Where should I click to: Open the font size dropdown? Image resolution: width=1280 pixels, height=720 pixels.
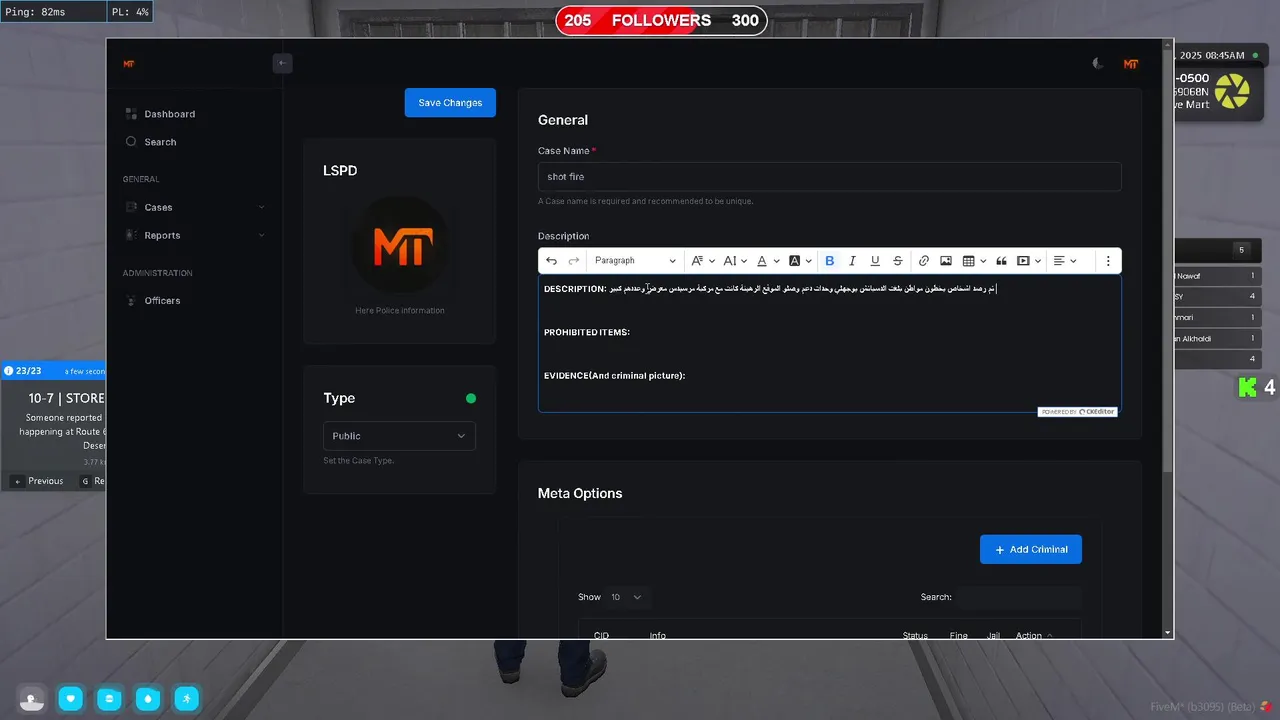735,261
